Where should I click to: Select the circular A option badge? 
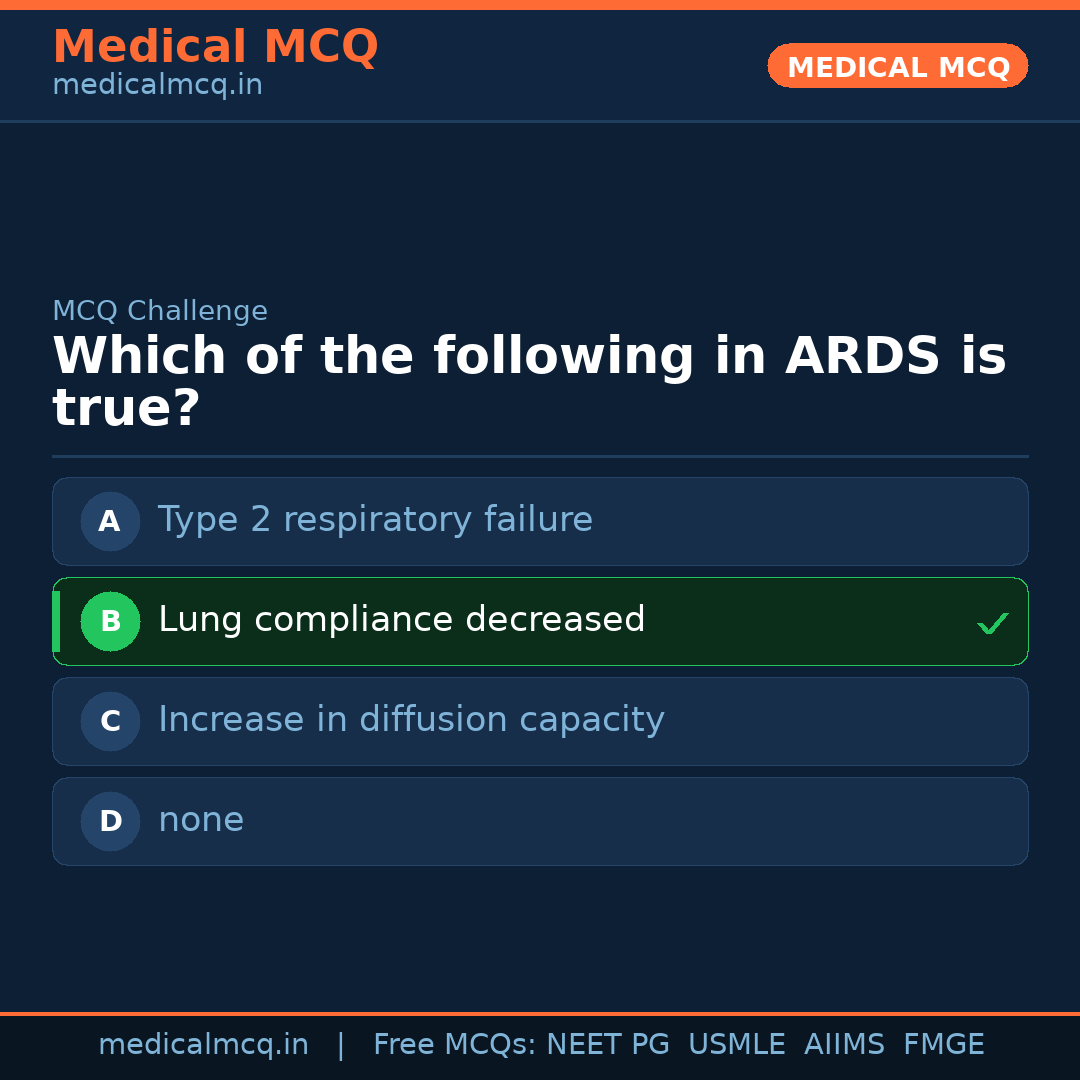(x=110, y=521)
